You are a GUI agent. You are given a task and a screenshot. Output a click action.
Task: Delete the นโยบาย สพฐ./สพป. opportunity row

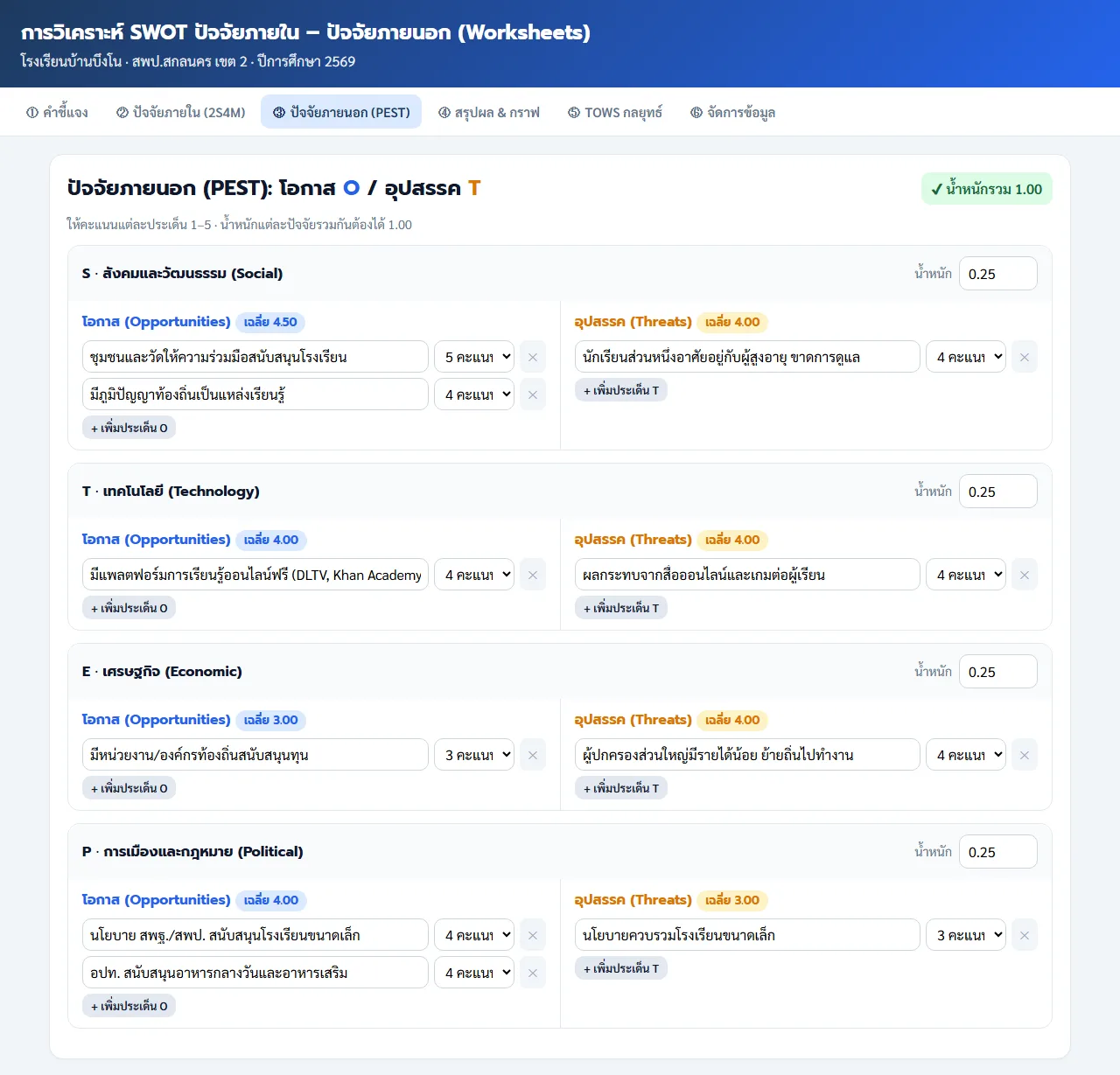[533, 935]
